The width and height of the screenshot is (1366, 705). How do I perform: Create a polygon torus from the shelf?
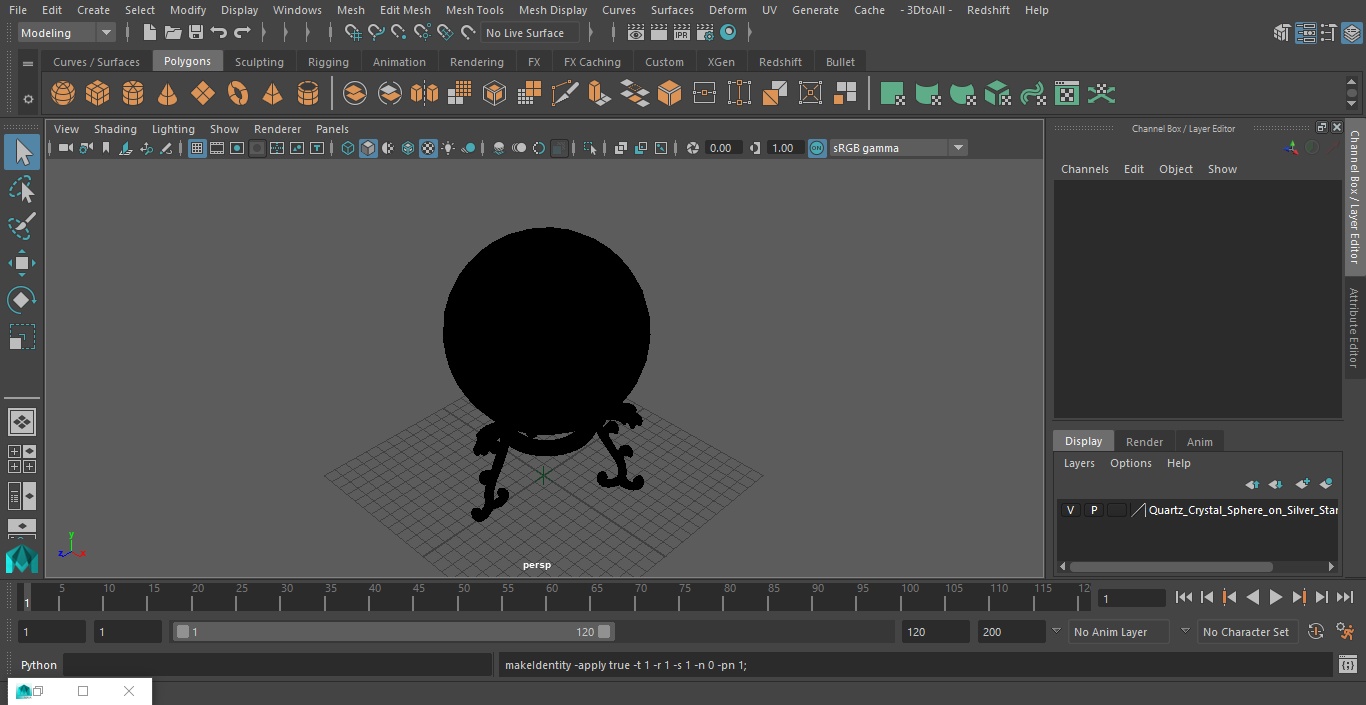[238, 94]
